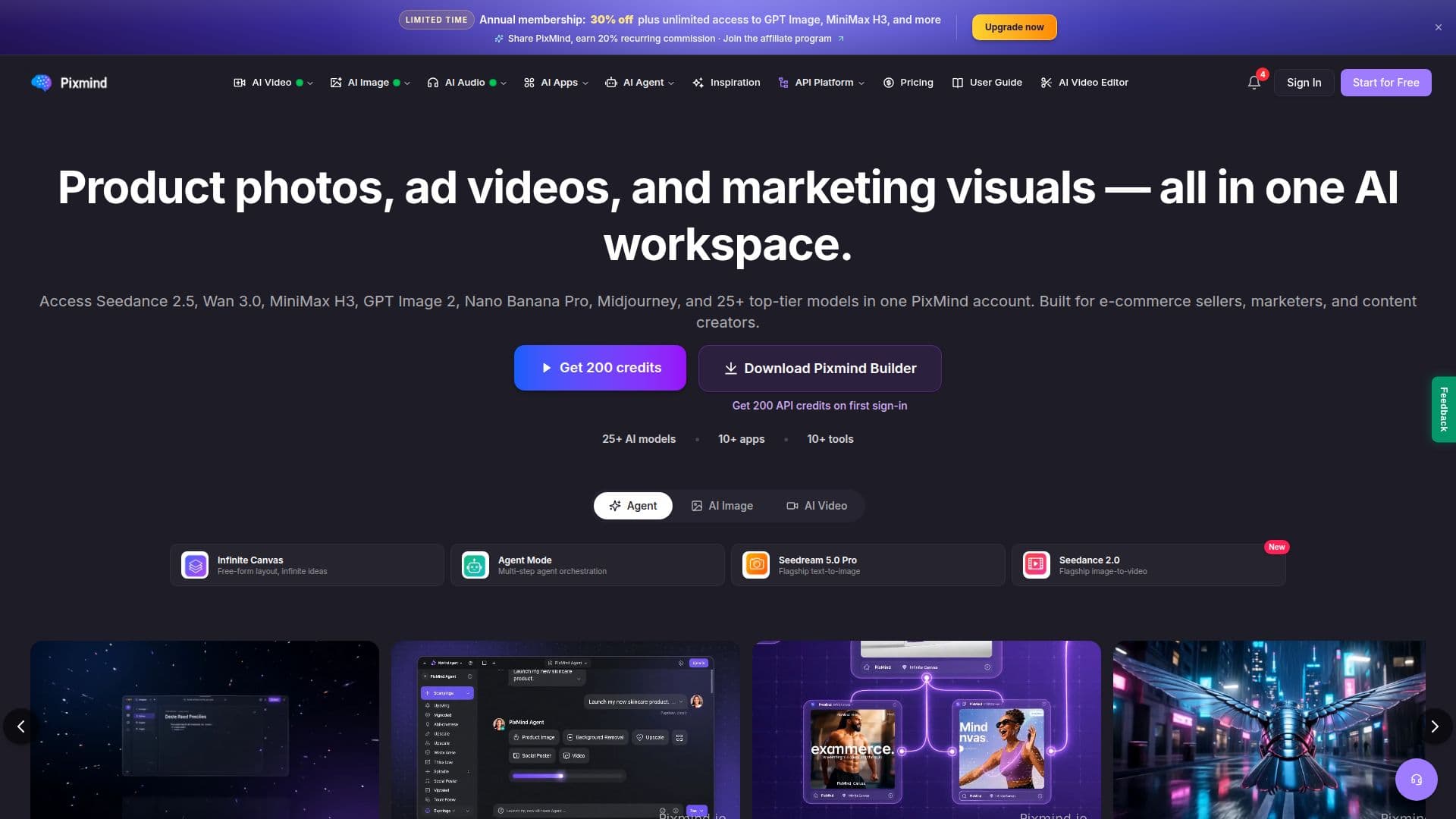
Task: Click the Upgrade now button
Action: point(1014,27)
